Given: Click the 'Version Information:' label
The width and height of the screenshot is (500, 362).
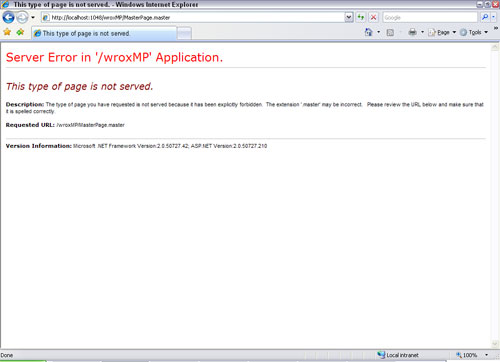Looking at the screenshot, I should [39, 146].
